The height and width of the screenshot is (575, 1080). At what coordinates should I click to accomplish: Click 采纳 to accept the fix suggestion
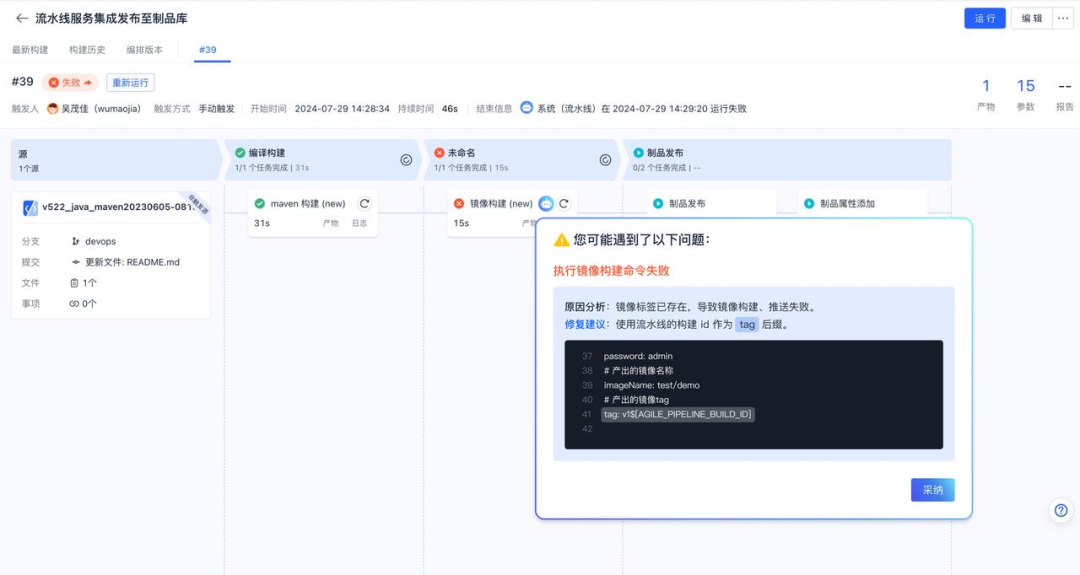coord(932,490)
